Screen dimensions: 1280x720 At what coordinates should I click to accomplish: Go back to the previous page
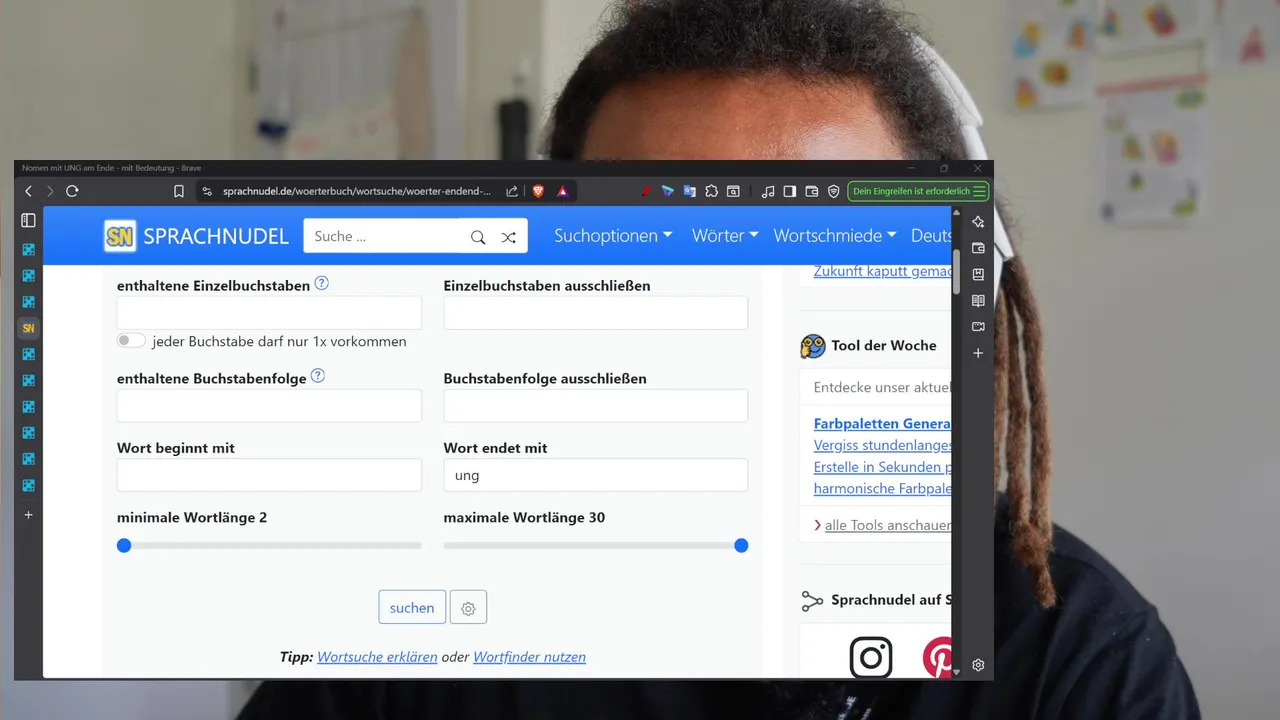(x=28, y=191)
